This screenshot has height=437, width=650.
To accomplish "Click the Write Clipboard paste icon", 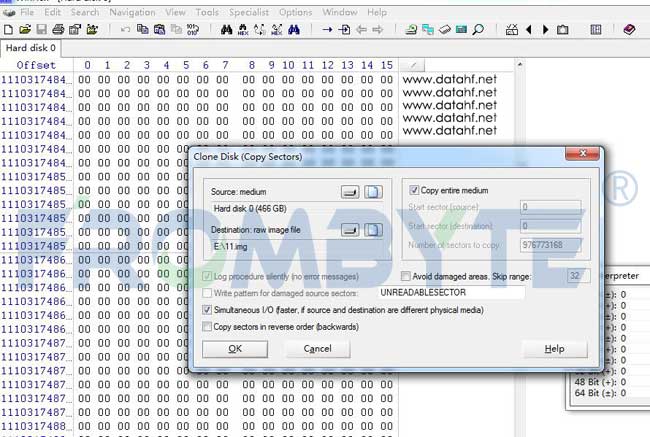I will [x=160, y=29].
